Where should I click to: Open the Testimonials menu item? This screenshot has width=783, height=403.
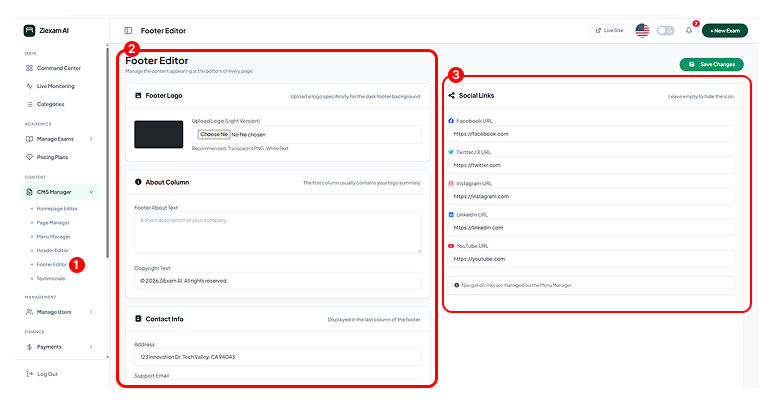tap(51, 278)
